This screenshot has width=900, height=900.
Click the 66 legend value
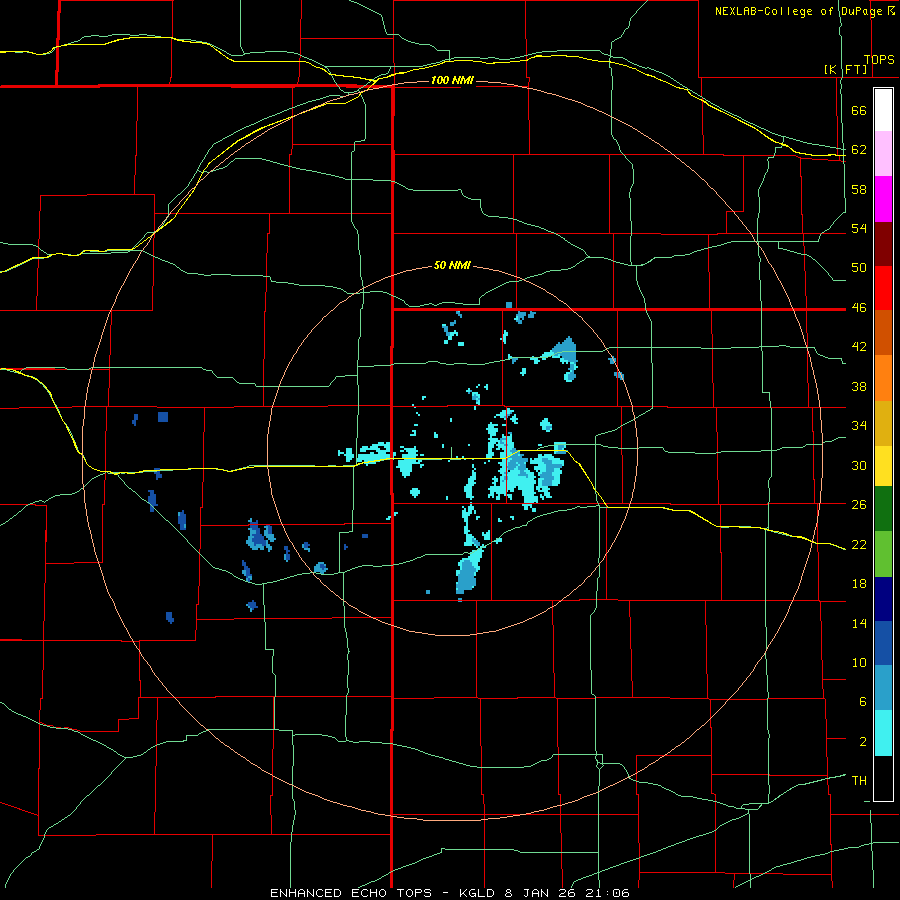point(859,110)
